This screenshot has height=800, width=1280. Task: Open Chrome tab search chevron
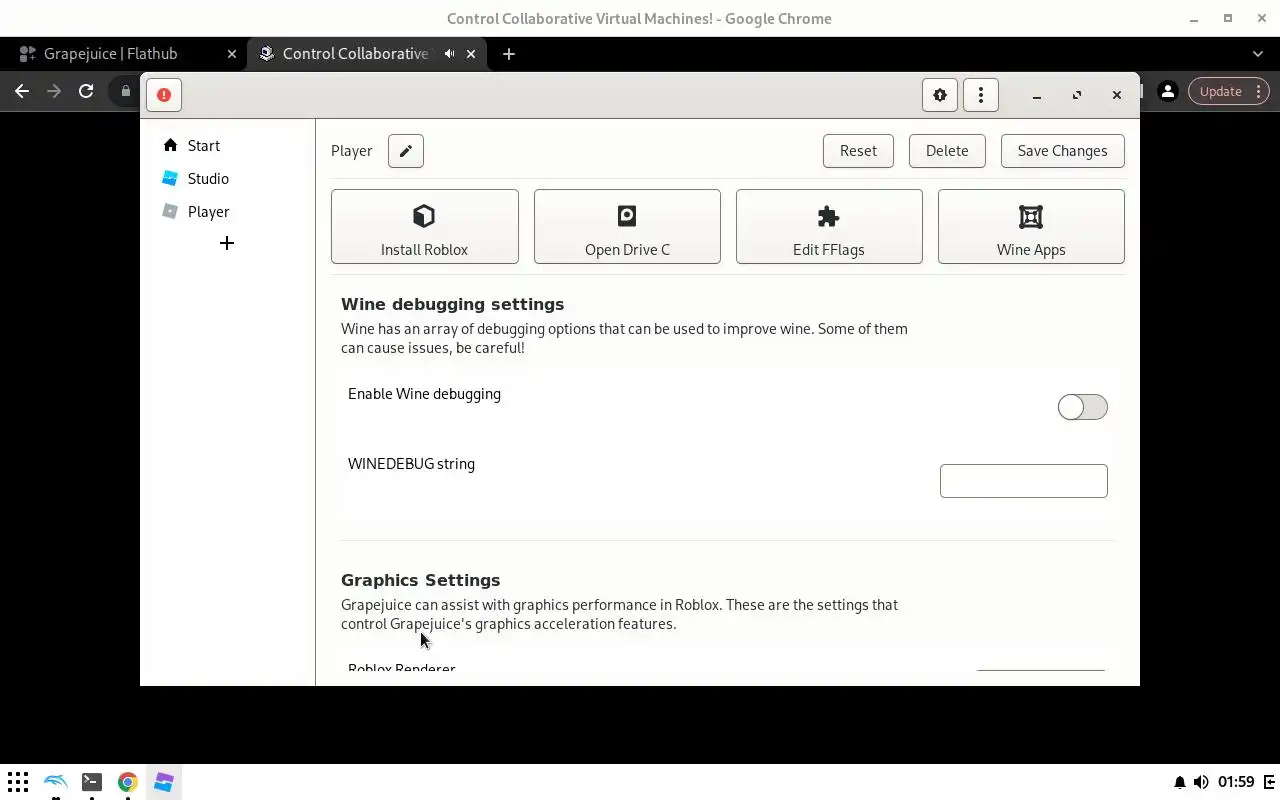(1258, 54)
